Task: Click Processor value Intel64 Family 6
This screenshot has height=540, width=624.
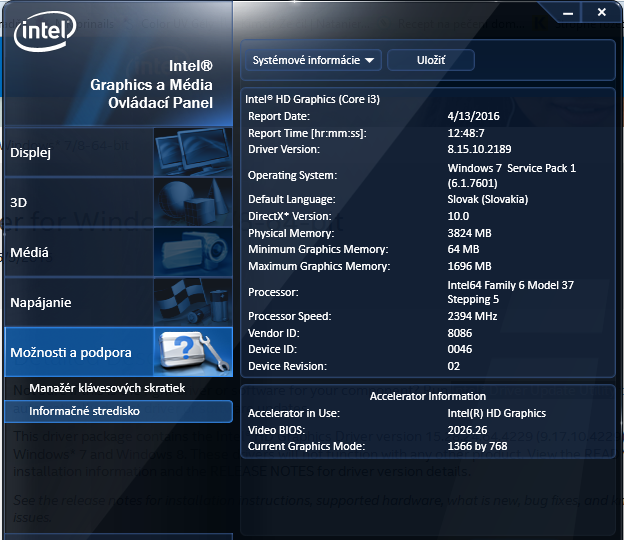Action: (510, 292)
